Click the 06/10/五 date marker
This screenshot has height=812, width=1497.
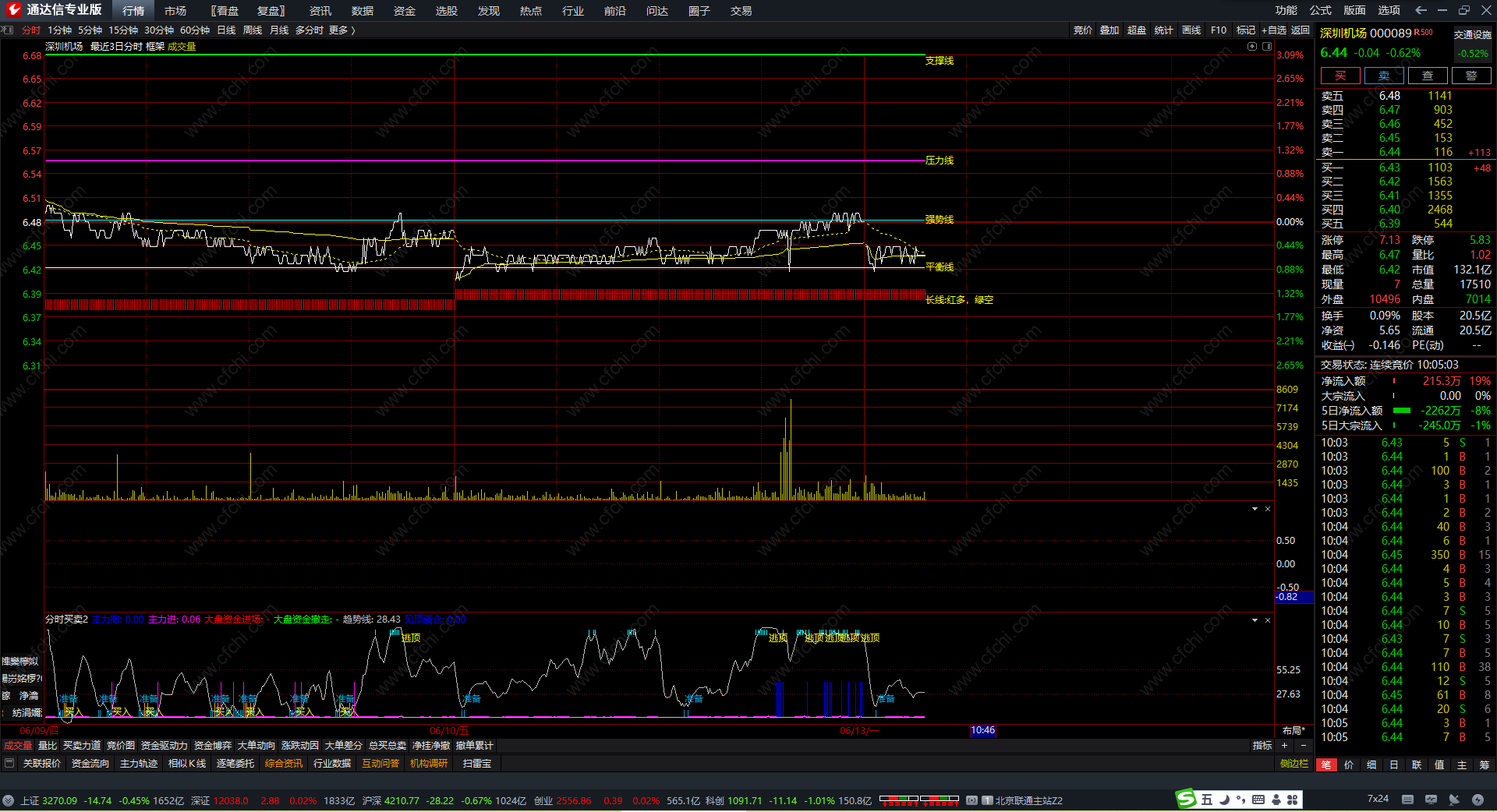[x=450, y=730]
